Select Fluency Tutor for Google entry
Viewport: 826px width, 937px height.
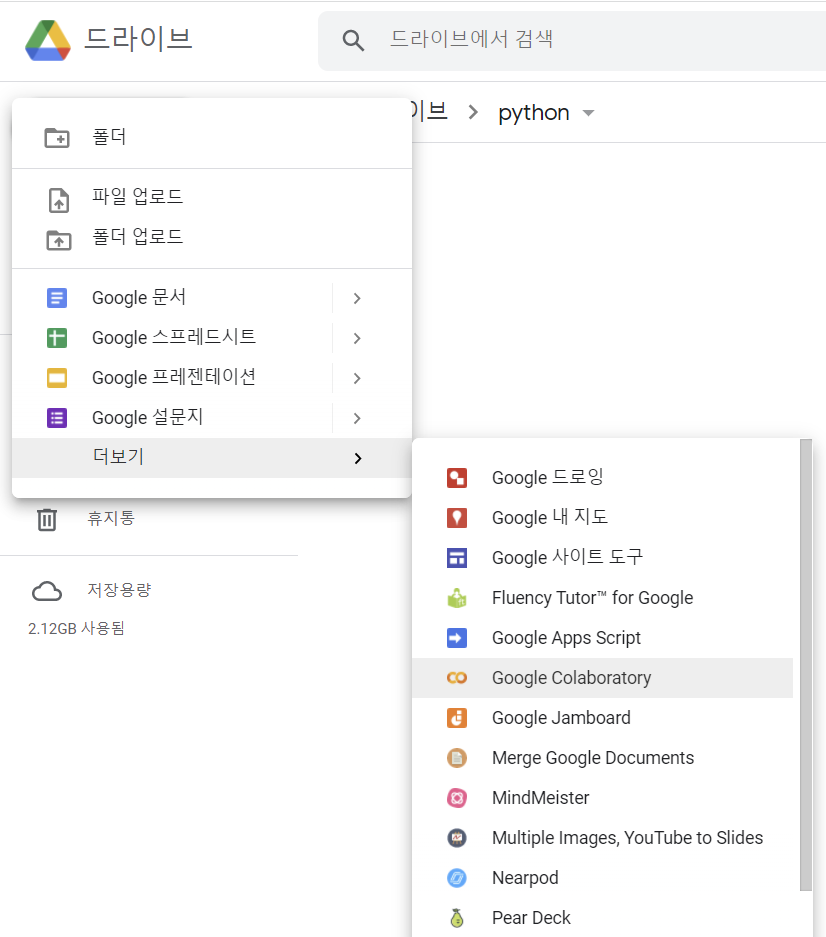(x=602, y=598)
